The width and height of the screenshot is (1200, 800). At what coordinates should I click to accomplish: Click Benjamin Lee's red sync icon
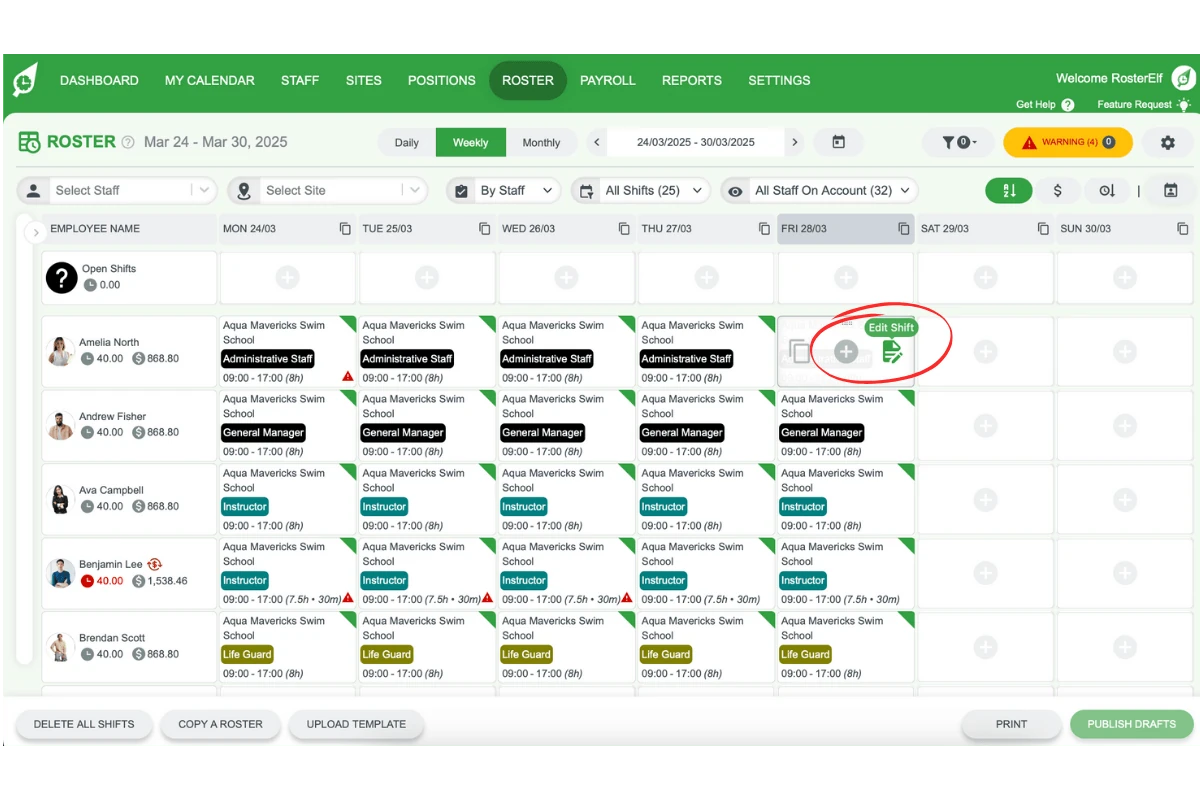155,565
